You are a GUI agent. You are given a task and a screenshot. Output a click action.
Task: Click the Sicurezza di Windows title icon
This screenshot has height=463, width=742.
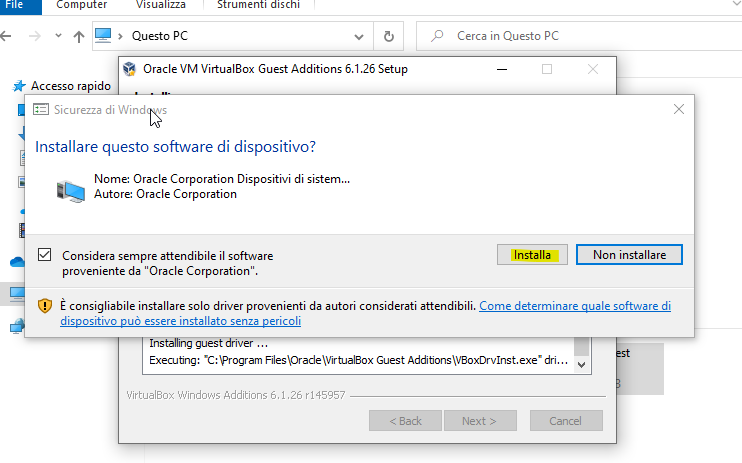coord(41,110)
